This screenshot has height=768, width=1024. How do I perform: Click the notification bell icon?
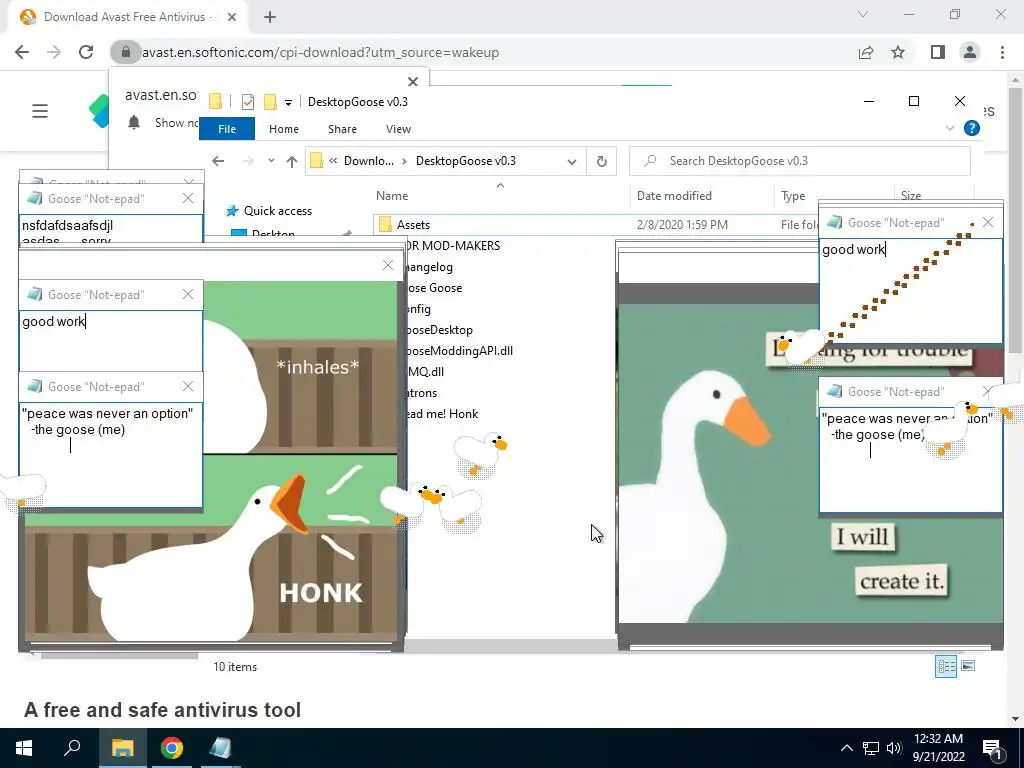(x=134, y=122)
